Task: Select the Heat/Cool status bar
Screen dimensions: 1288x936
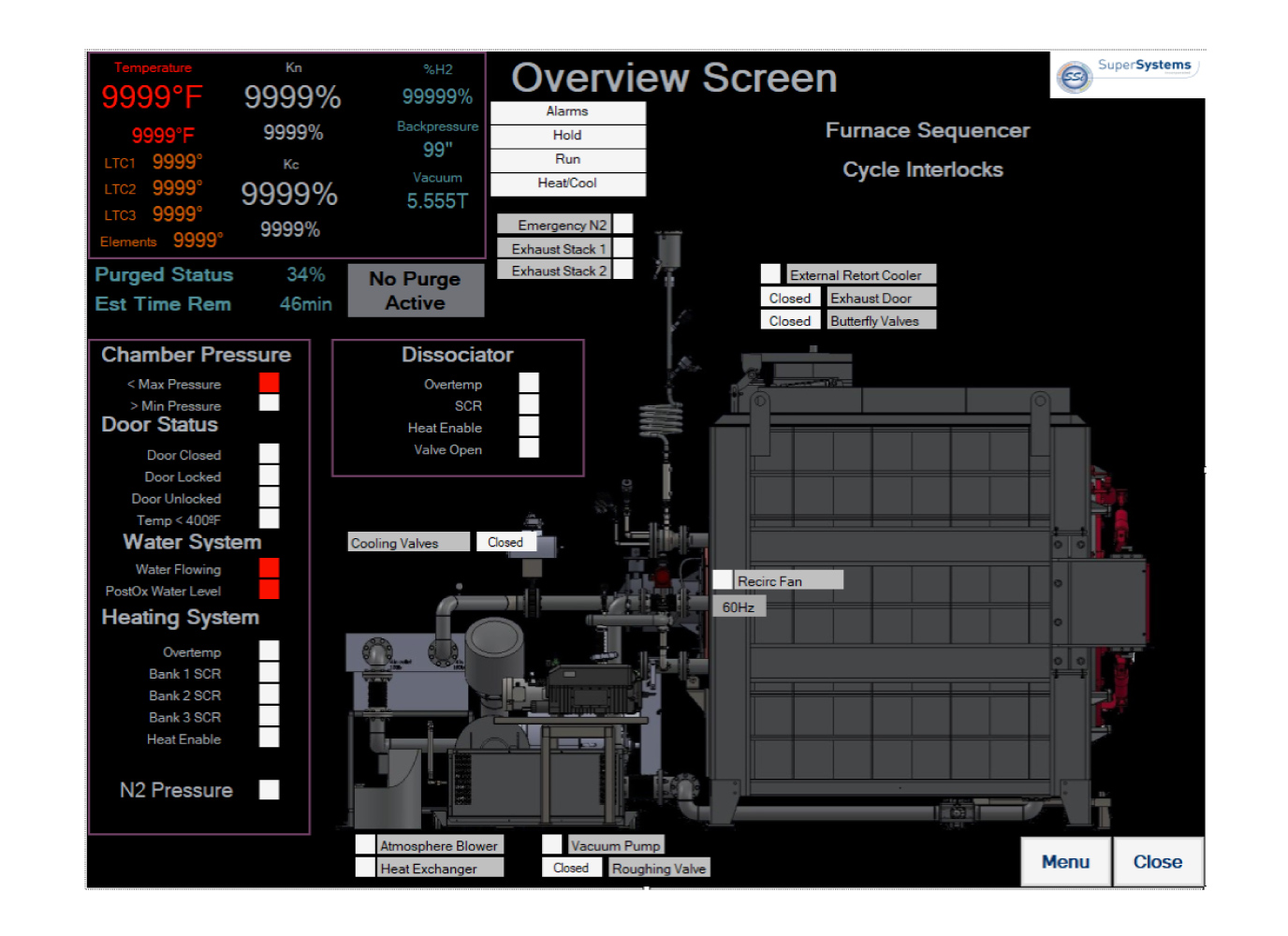Action: (x=567, y=183)
